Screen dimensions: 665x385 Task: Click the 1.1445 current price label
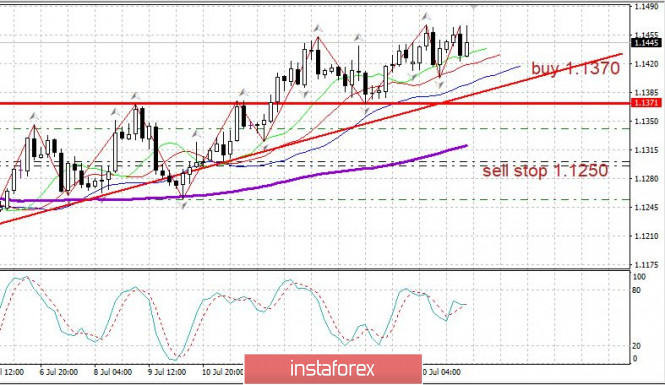point(646,43)
